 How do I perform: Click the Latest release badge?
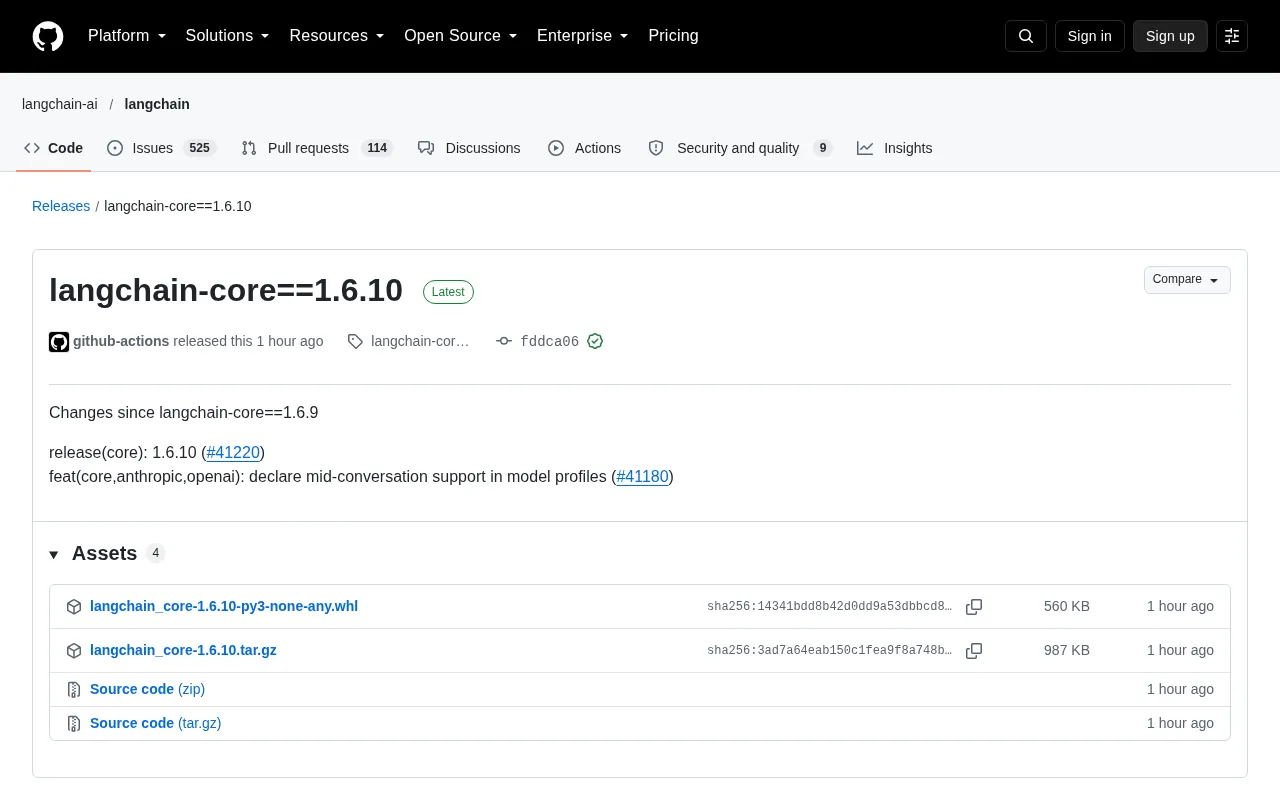448,292
